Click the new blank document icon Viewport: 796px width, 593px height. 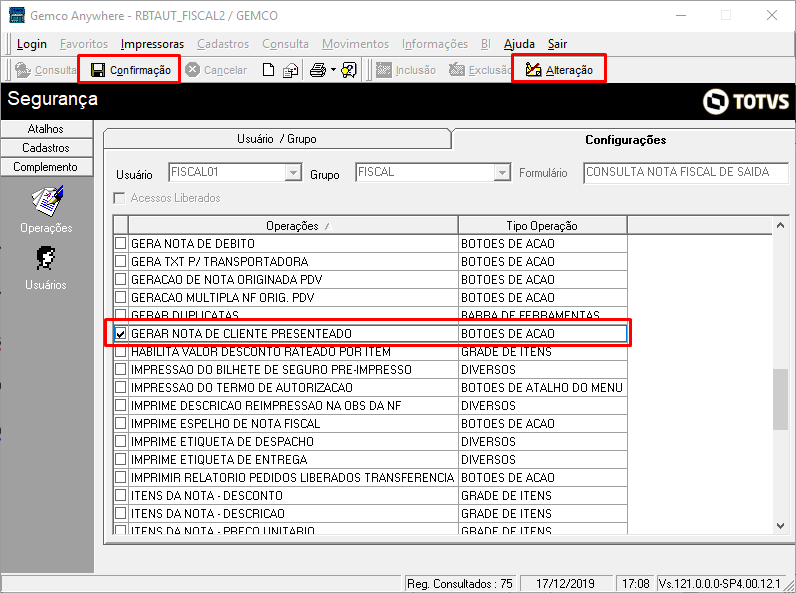269,70
